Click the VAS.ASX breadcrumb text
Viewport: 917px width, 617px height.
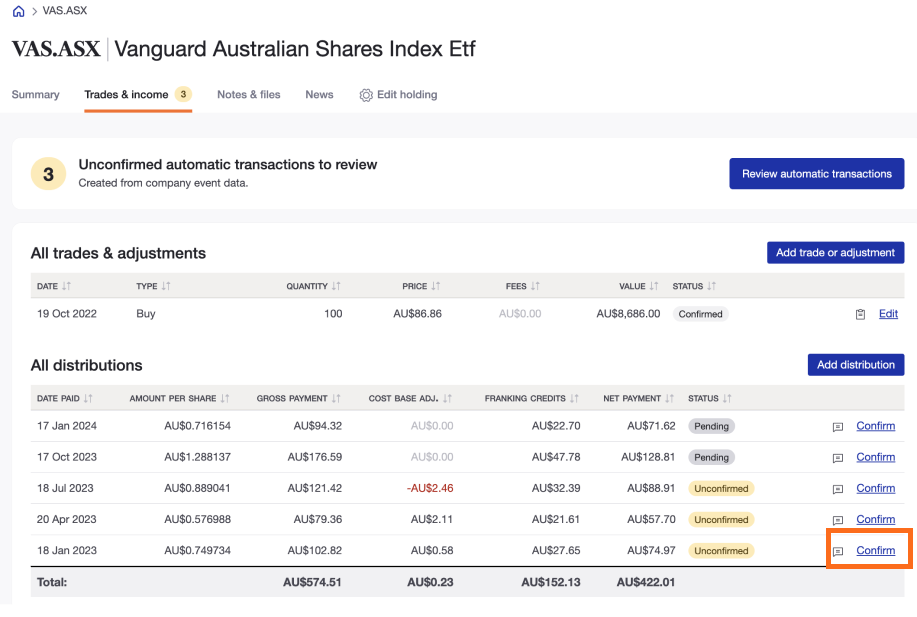click(x=65, y=11)
